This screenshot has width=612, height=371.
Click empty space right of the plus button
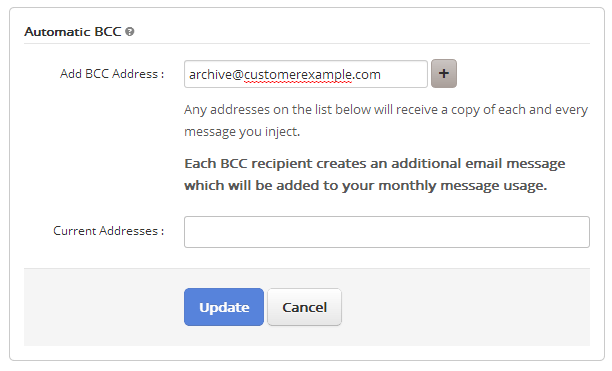(x=523, y=73)
